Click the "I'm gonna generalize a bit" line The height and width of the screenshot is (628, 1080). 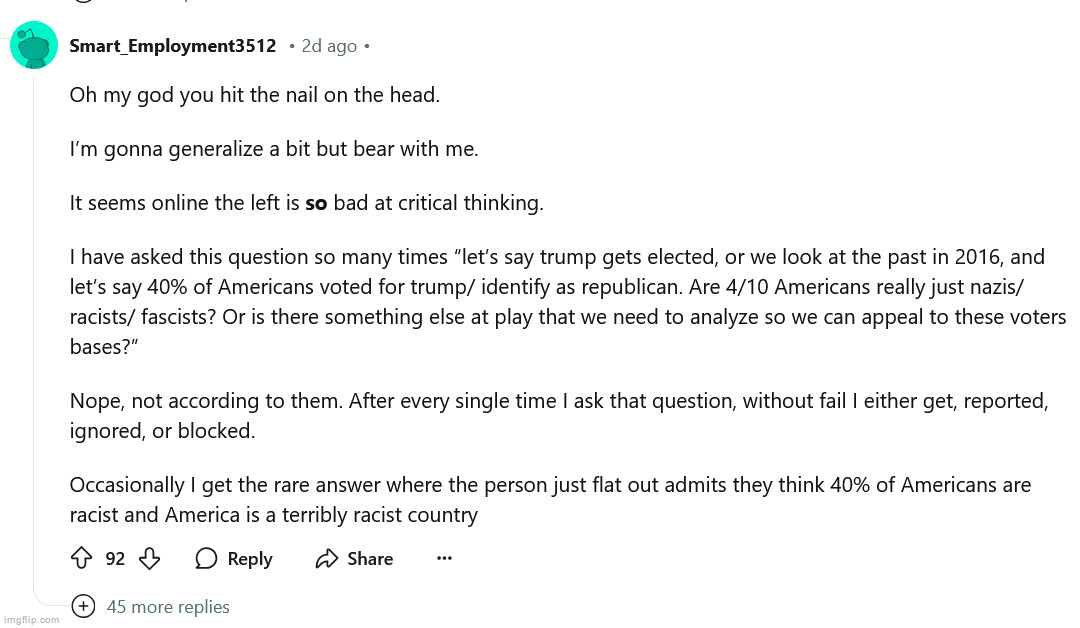[x=273, y=149]
